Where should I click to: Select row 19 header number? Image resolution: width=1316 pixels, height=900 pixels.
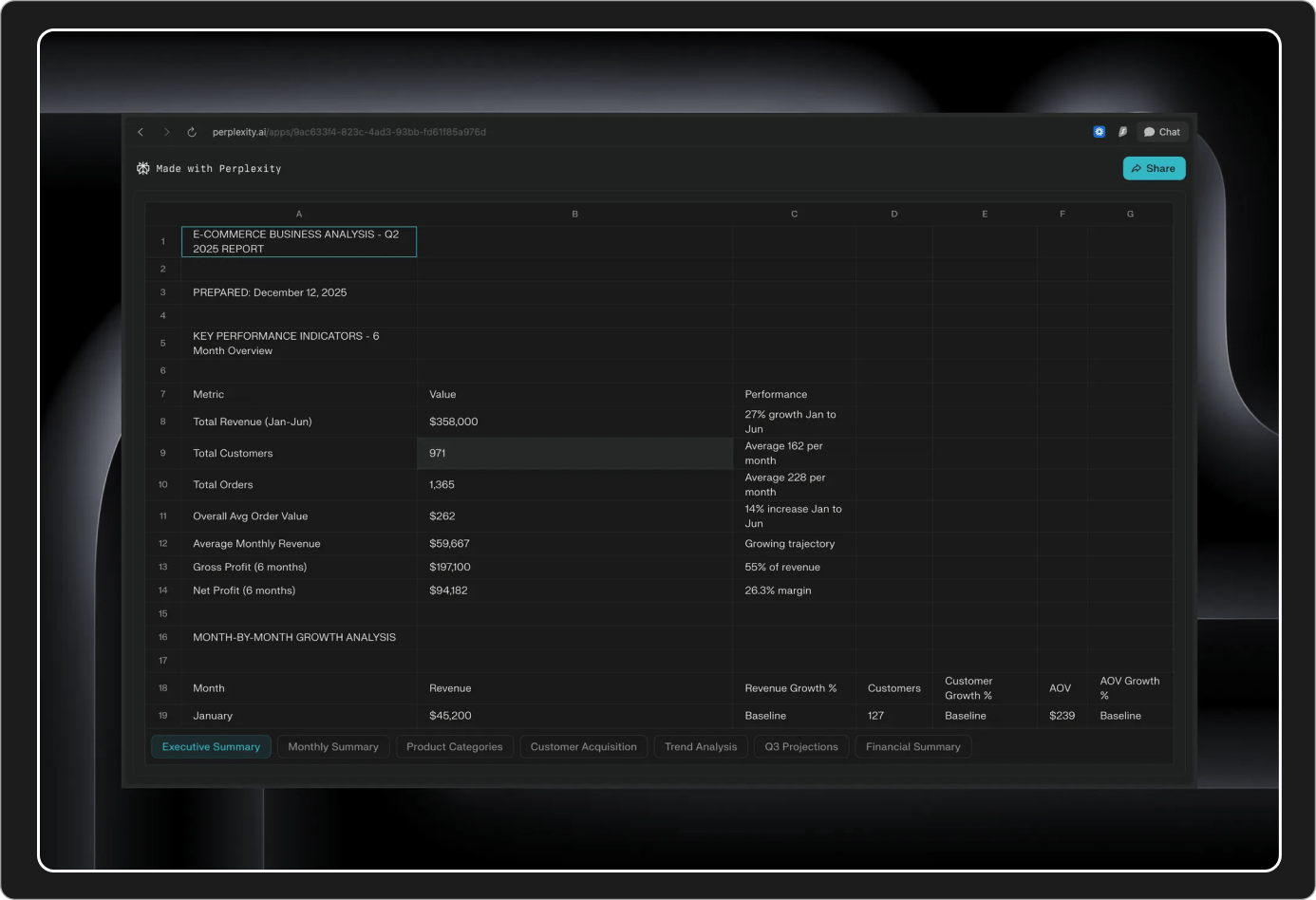click(163, 716)
